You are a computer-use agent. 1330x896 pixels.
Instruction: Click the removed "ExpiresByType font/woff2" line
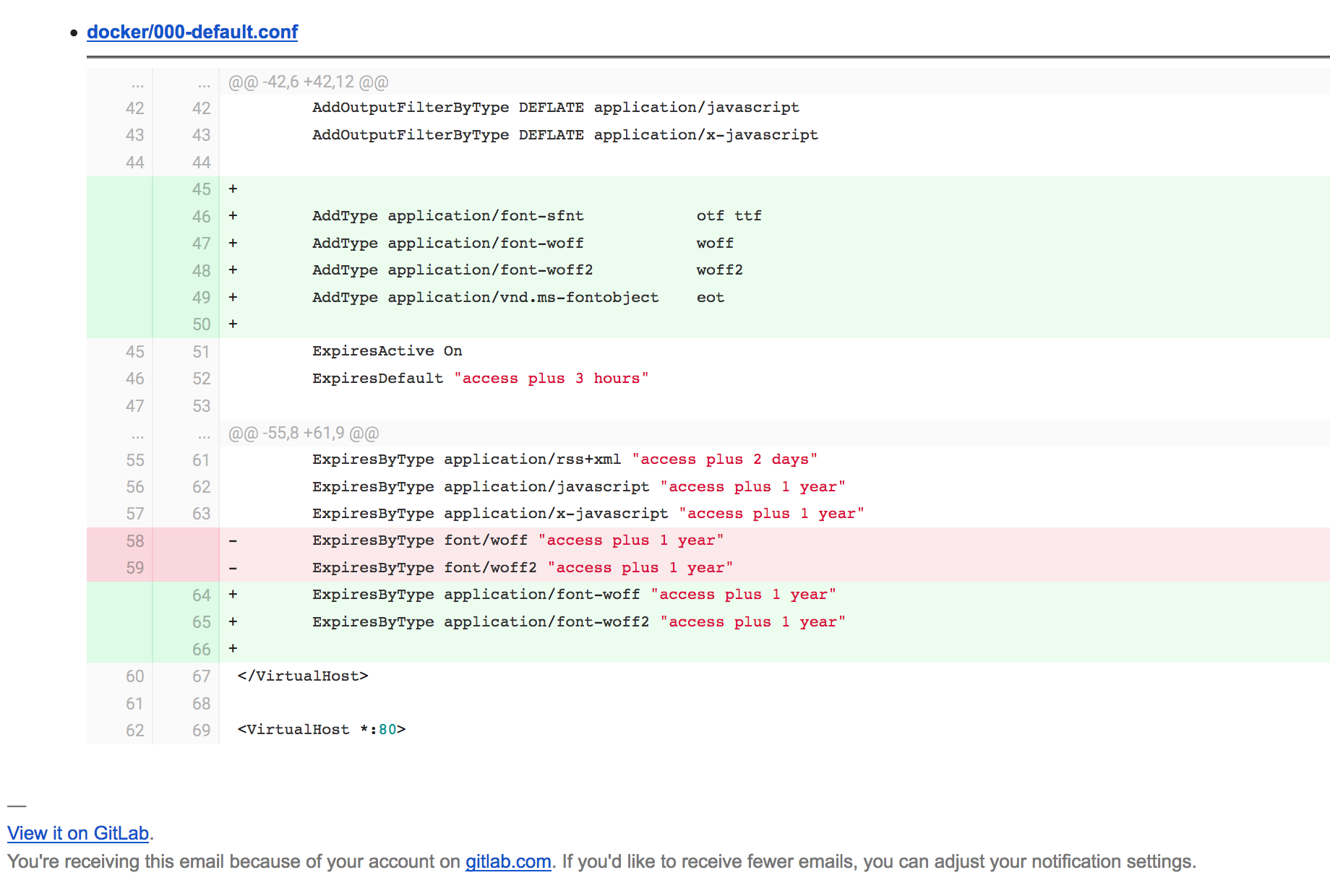(522, 568)
